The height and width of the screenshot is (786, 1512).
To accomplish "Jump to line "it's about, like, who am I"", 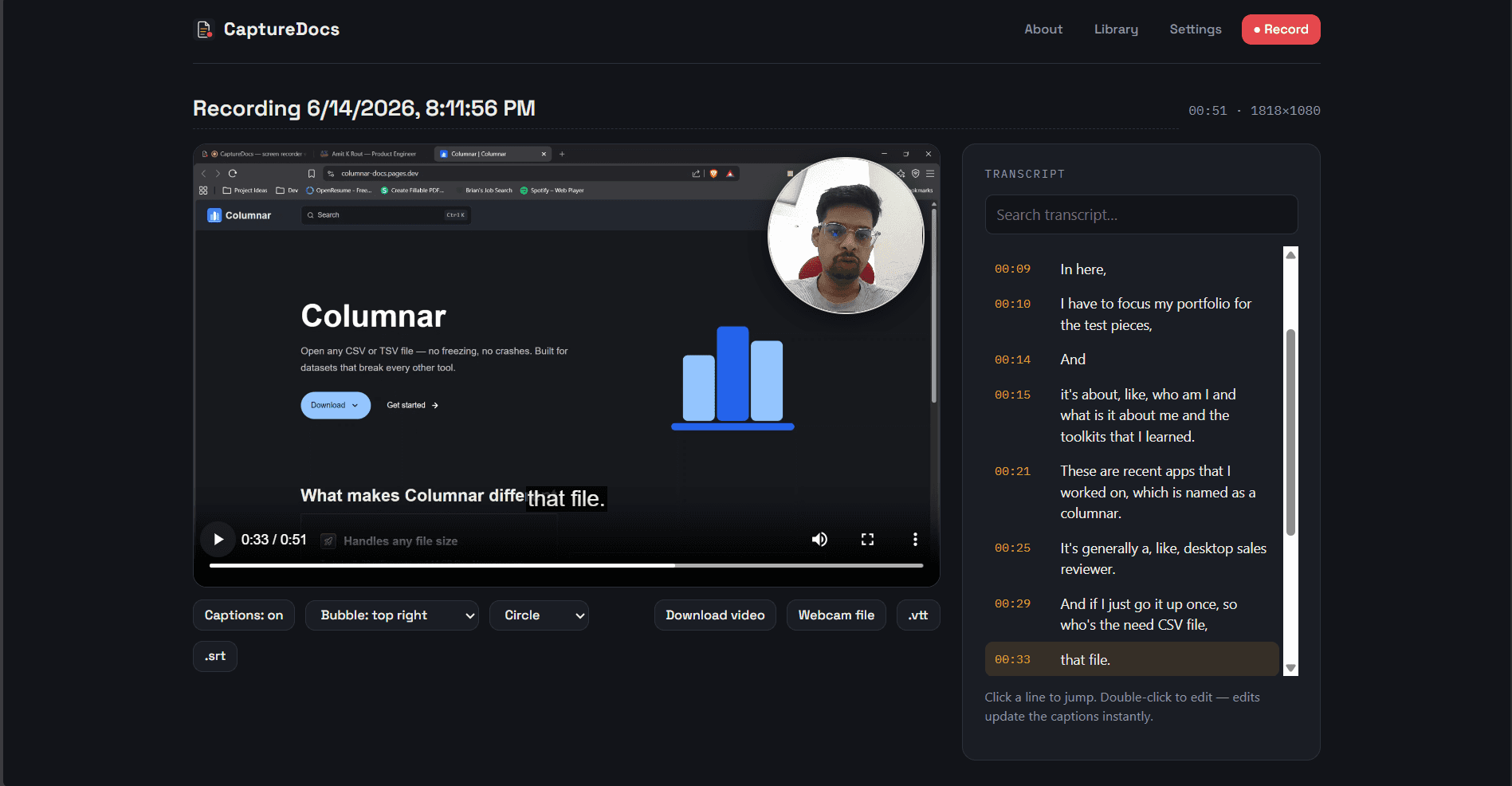I will tap(1132, 415).
